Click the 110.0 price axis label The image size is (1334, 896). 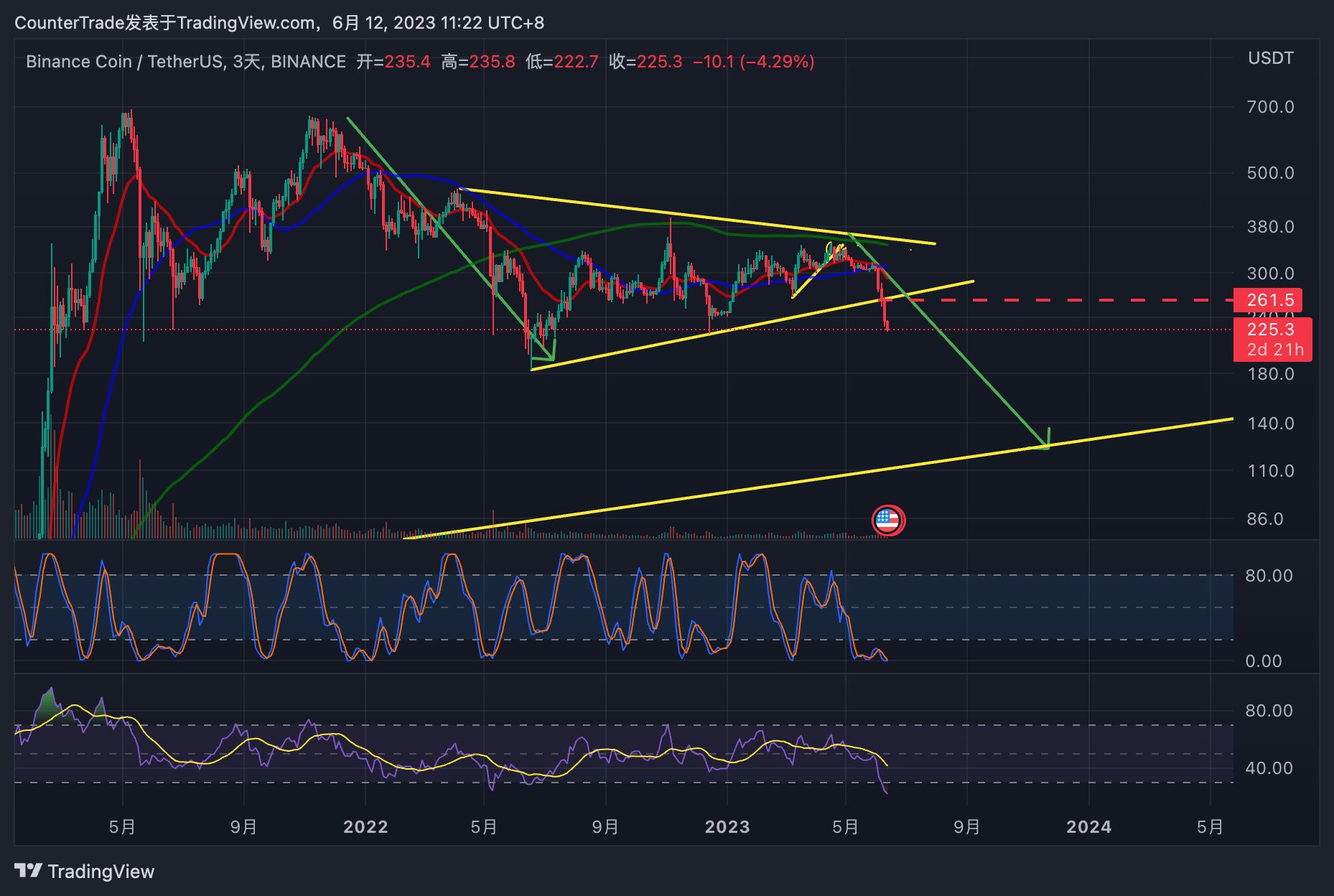pos(1270,471)
